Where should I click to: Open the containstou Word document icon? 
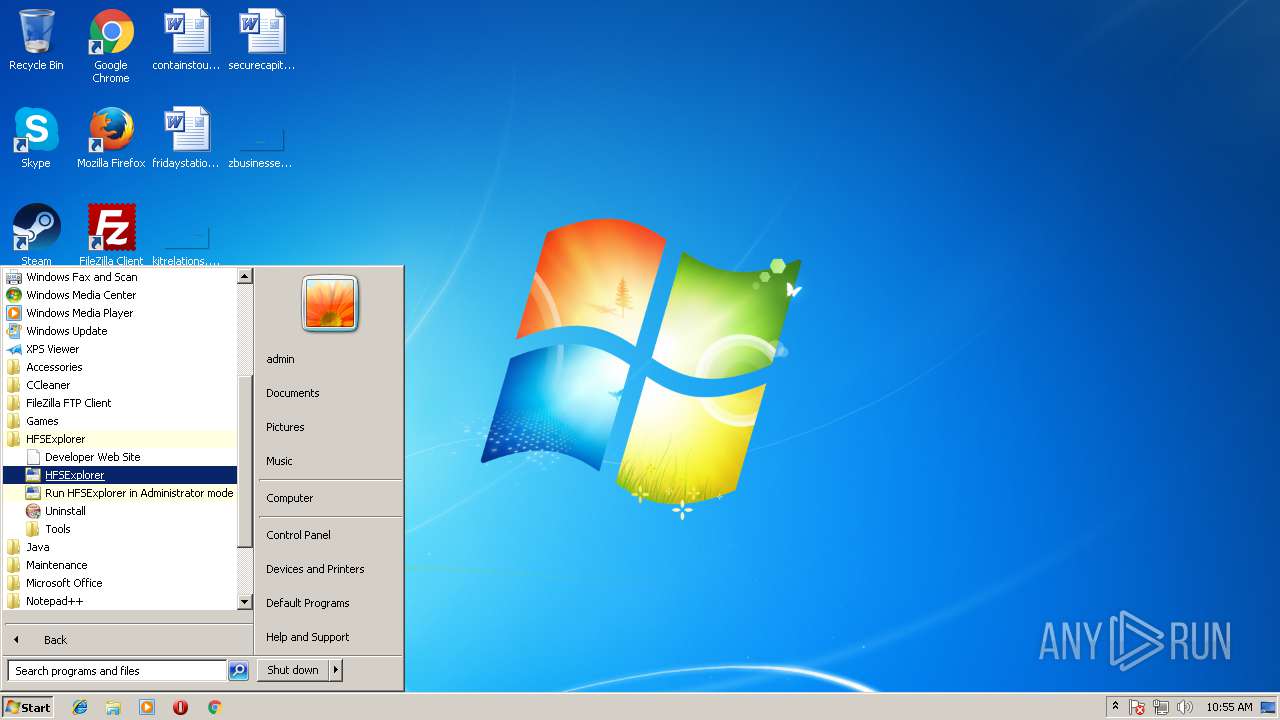(186, 40)
